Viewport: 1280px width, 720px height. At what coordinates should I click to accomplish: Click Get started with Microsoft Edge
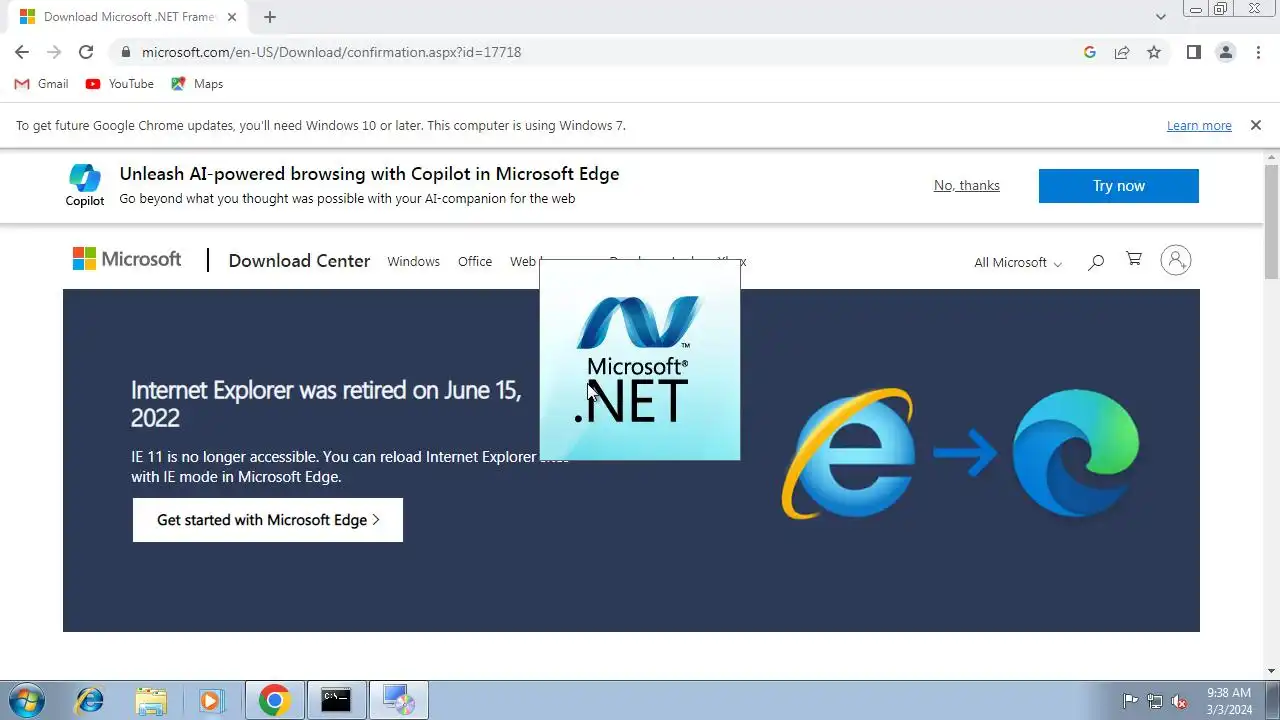coord(268,520)
